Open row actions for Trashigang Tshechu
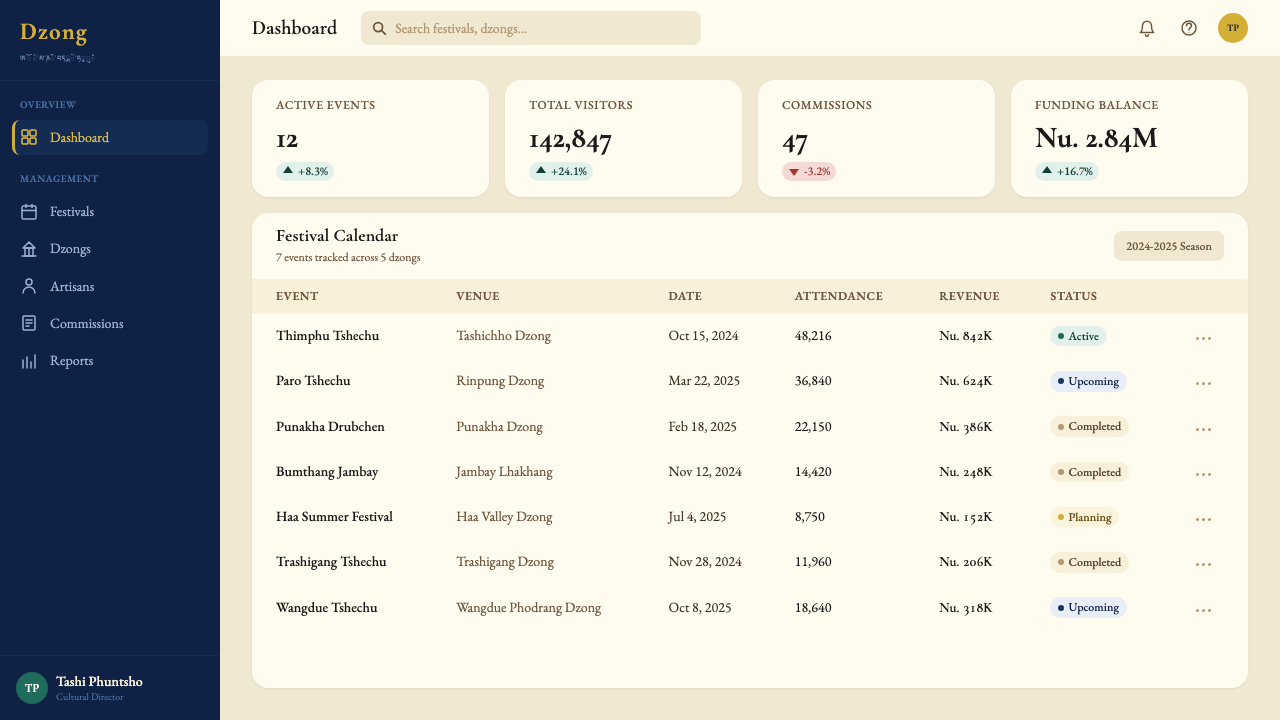 1203,563
